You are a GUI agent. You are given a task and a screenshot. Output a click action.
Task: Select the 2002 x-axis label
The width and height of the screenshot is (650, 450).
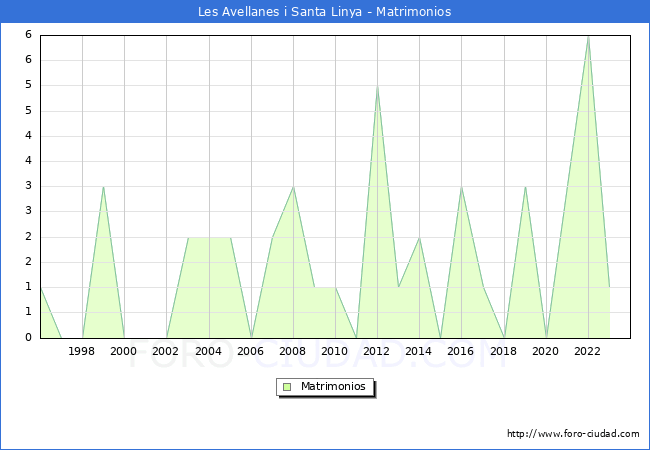(x=166, y=351)
